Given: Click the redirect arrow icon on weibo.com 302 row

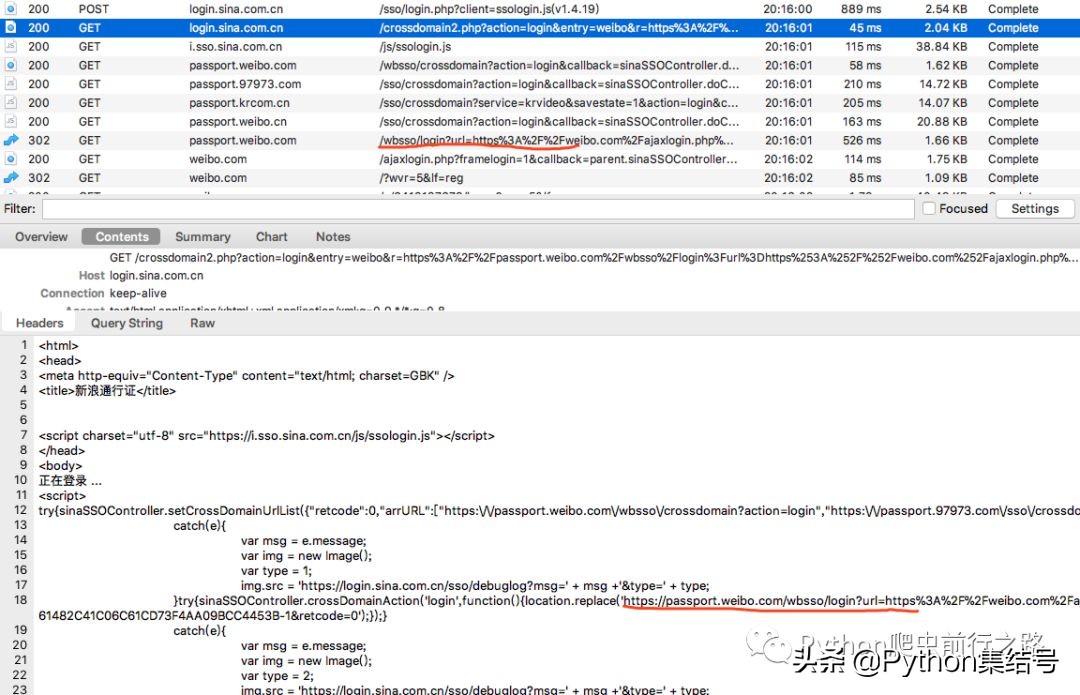Looking at the screenshot, I should pyautogui.click(x=10, y=178).
